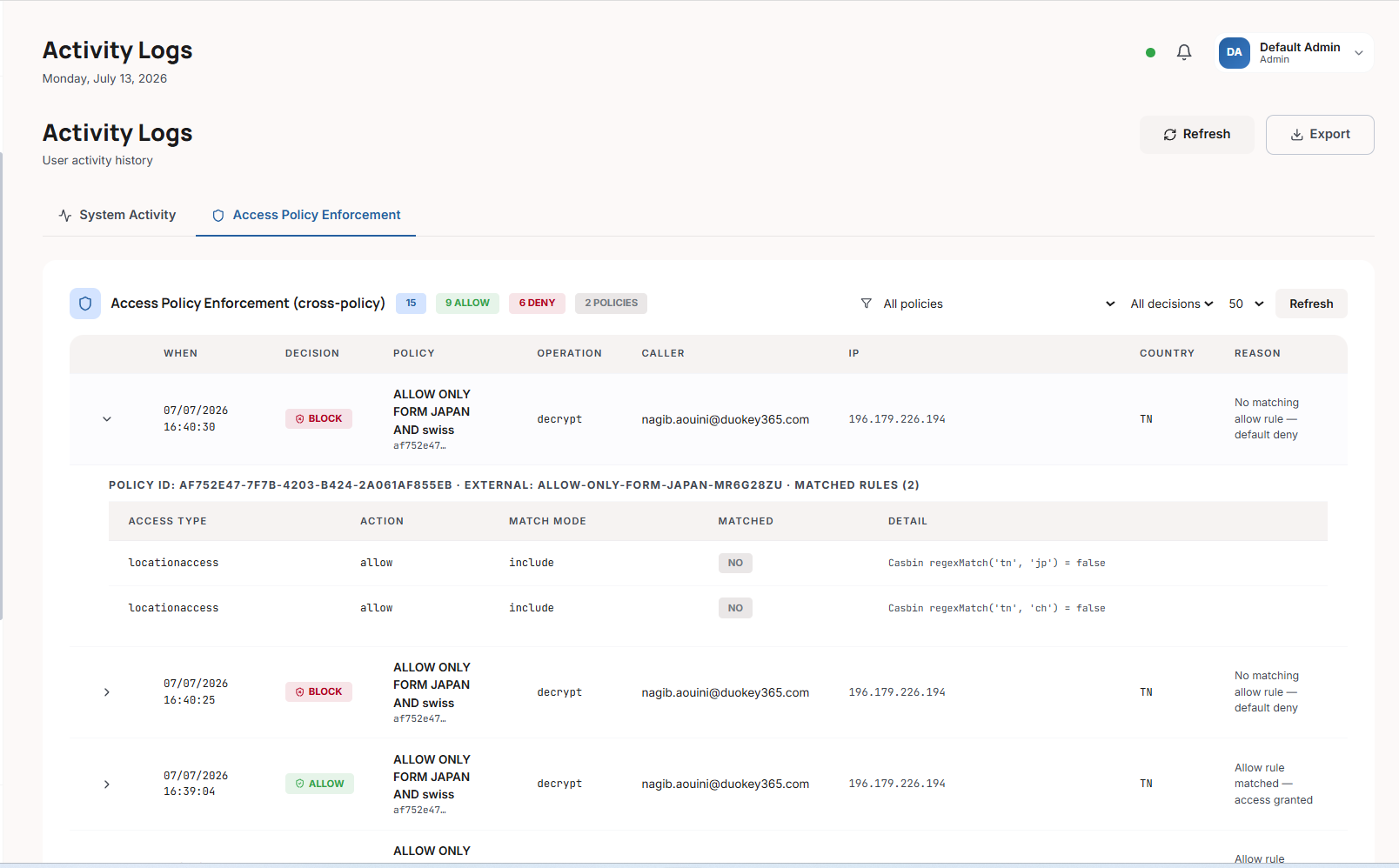Click the BLOCK badge in the 16:40:30 row
The width and height of the screenshot is (1399, 868).
point(318,419)
